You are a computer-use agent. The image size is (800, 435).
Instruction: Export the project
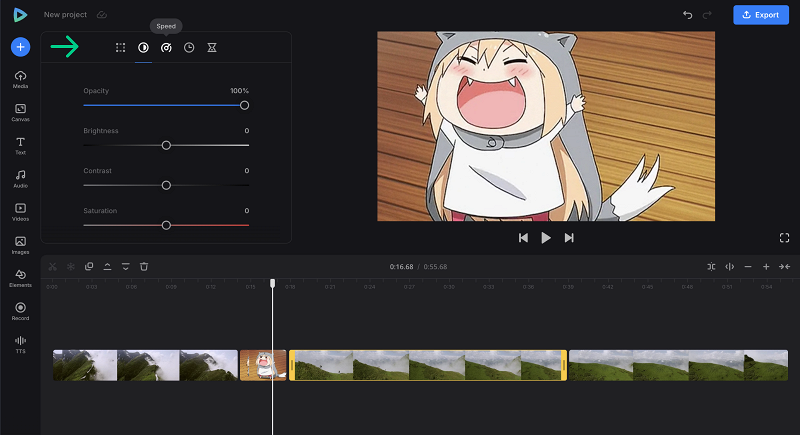(x=761, y=15)
